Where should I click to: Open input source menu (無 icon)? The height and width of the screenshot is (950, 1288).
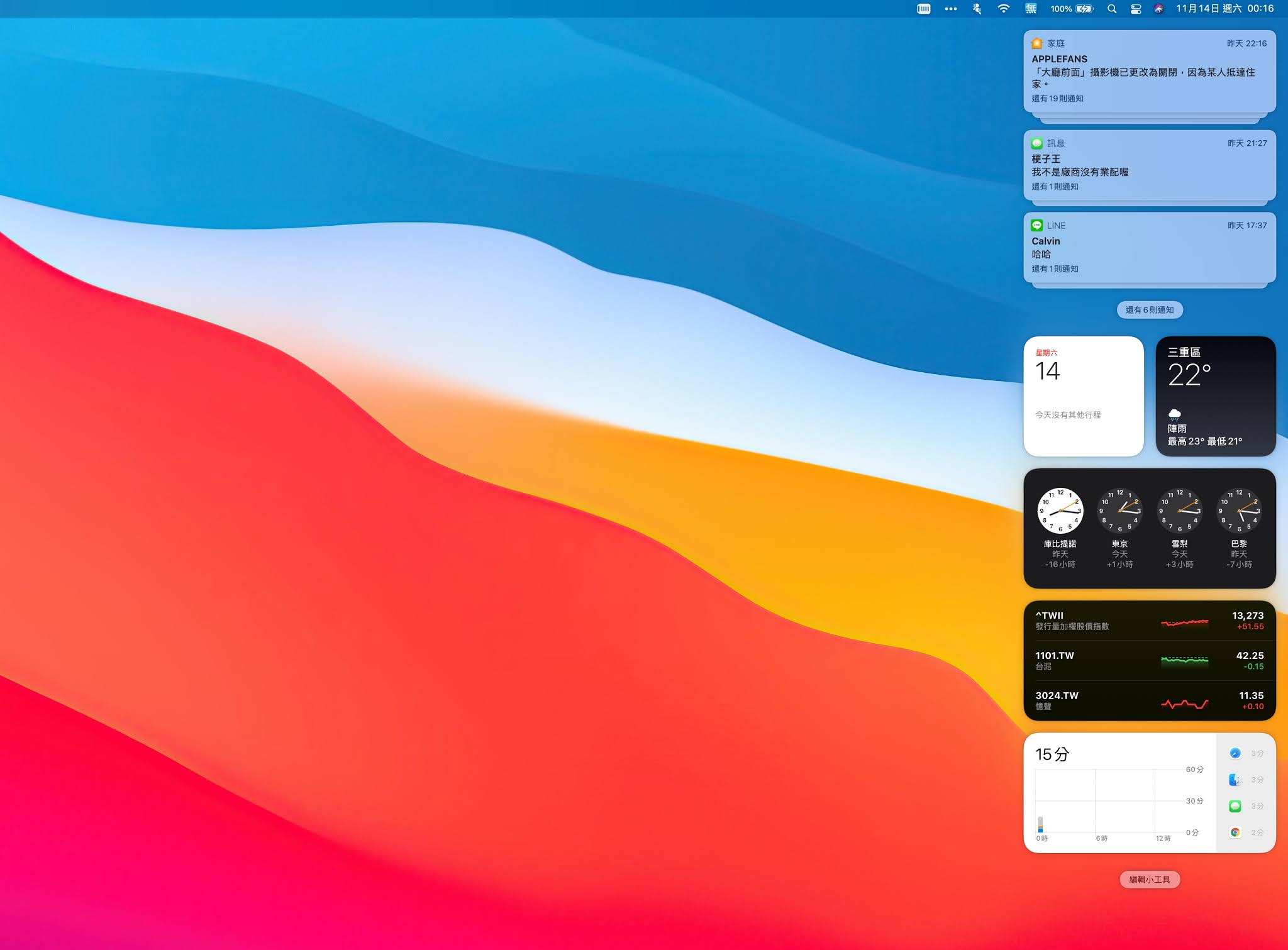tap(1031, 9)
